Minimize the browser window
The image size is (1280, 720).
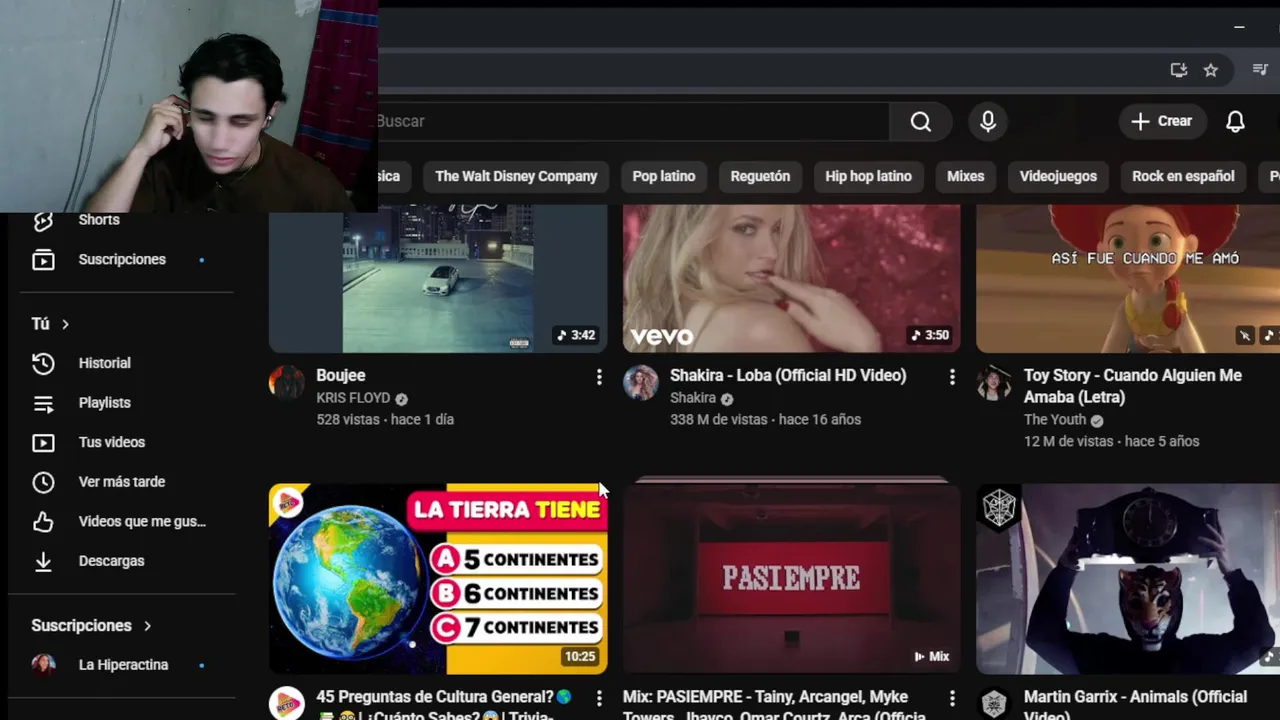[1239, 27]
